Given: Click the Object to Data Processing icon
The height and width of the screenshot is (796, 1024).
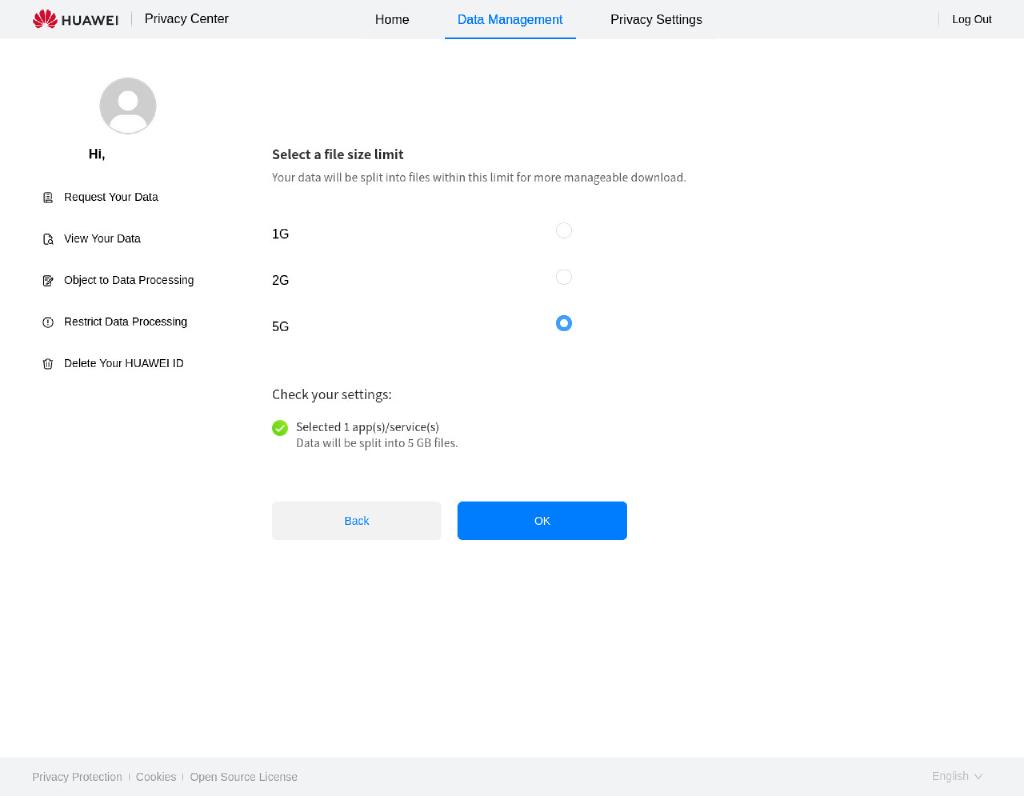Looking at the screenshot, I should tap(48, 280).
